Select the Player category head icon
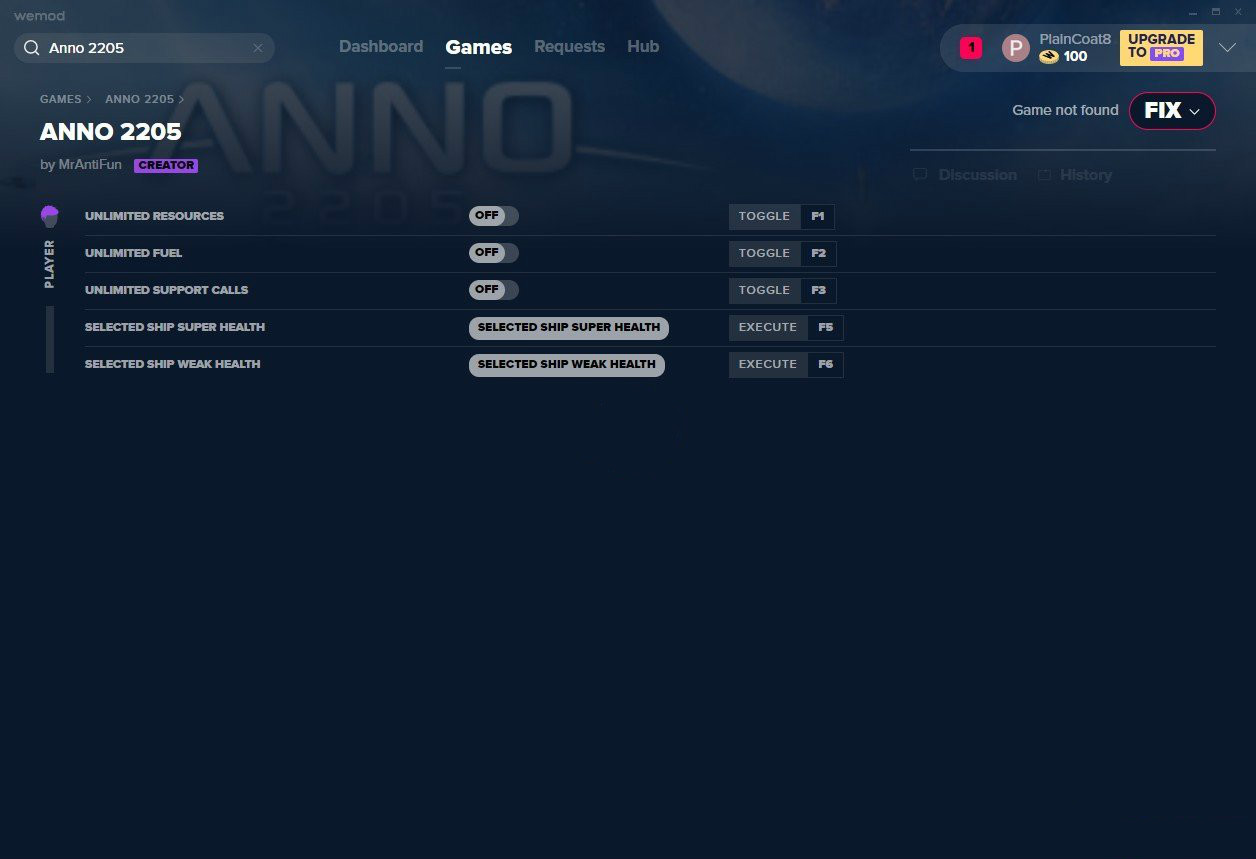The image size is (1256, 859). (x=50, y=216)
